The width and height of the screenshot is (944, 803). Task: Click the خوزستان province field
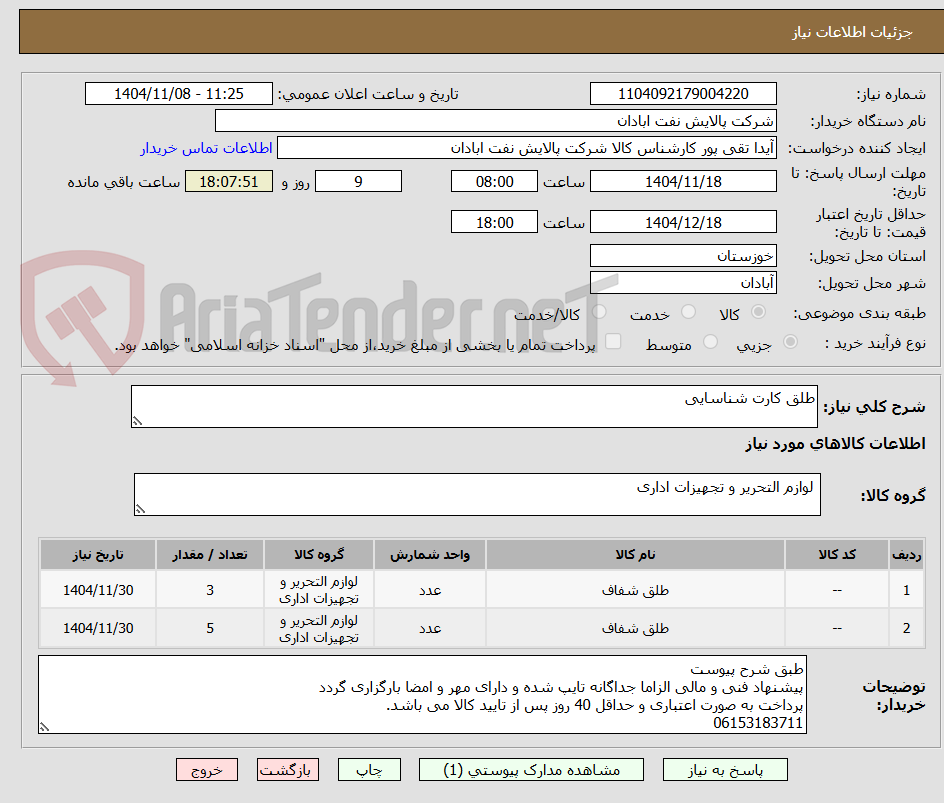click(683, 255)
